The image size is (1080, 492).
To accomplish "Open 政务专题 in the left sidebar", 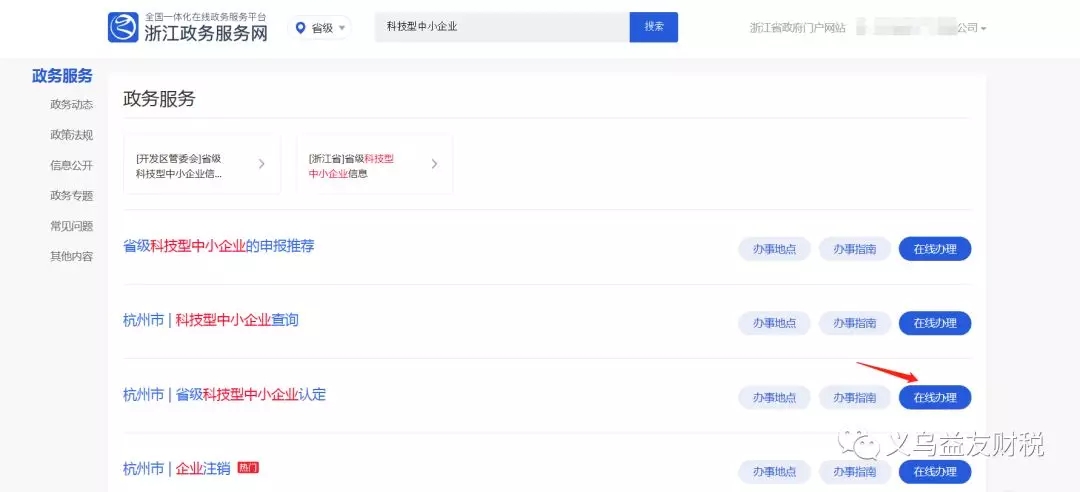I will point(71,196).
